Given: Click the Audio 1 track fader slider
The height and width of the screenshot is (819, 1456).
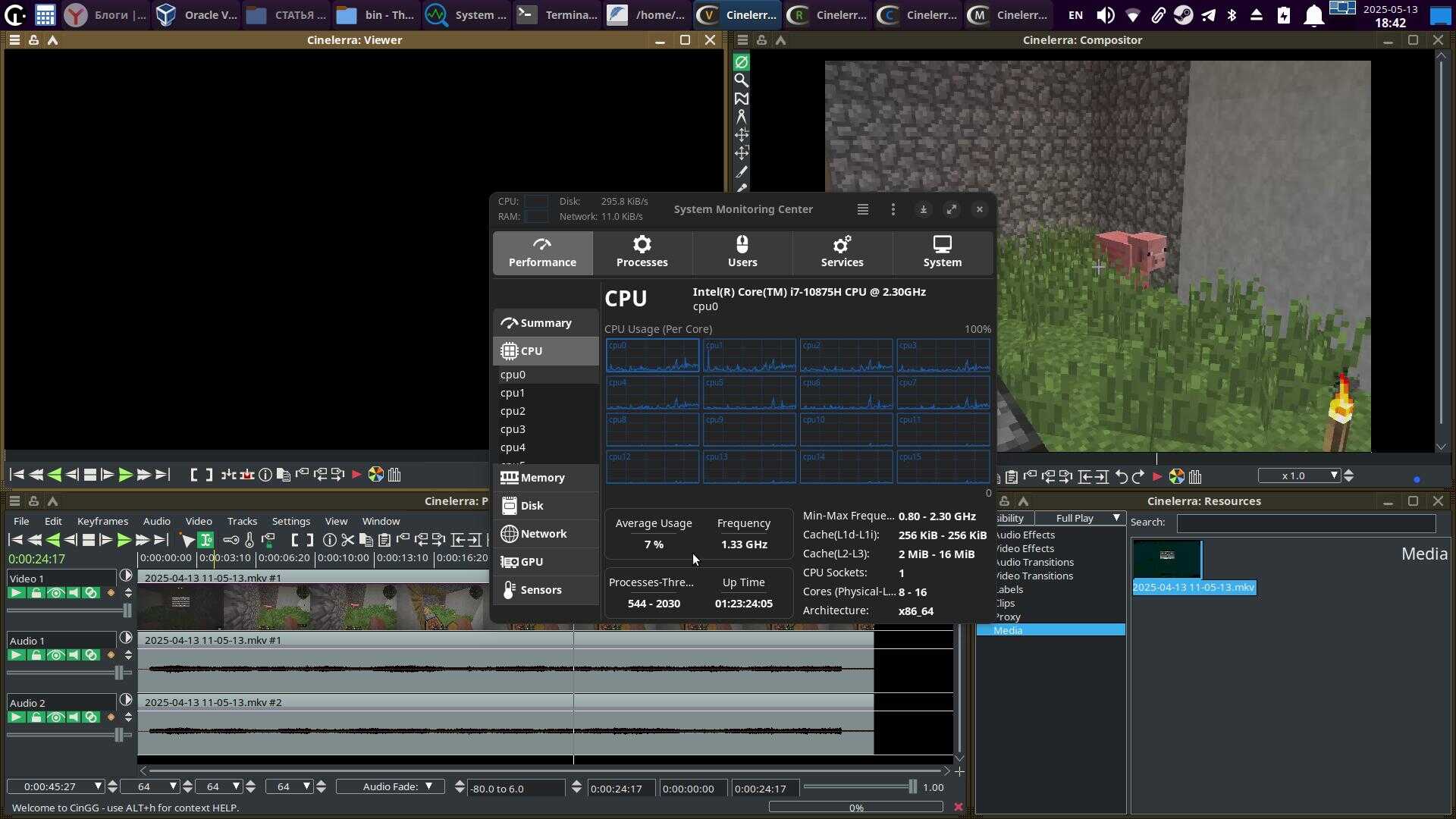Looking at the screenshot, I should point(118,673).
